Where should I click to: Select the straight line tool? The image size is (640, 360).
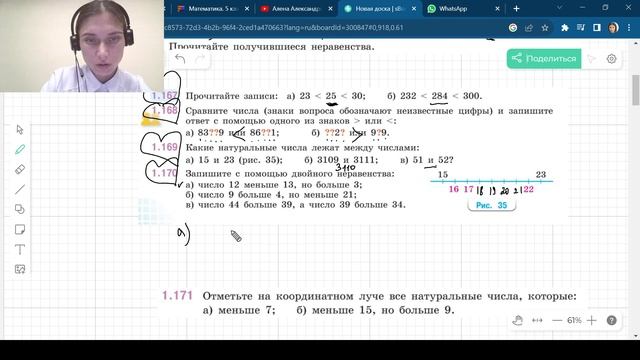tap(20, 189)
